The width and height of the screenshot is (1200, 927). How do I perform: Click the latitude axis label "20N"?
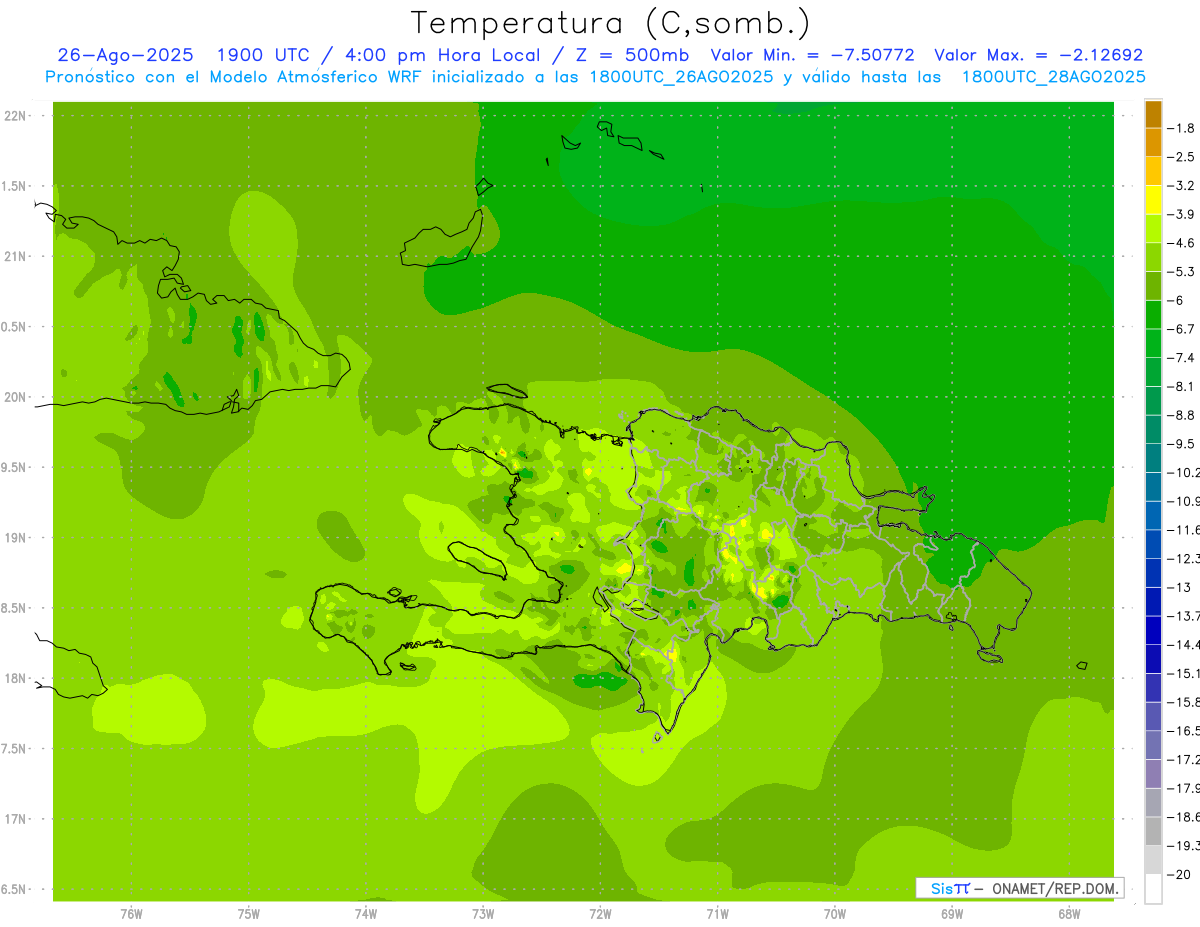(x=16, y=397)
